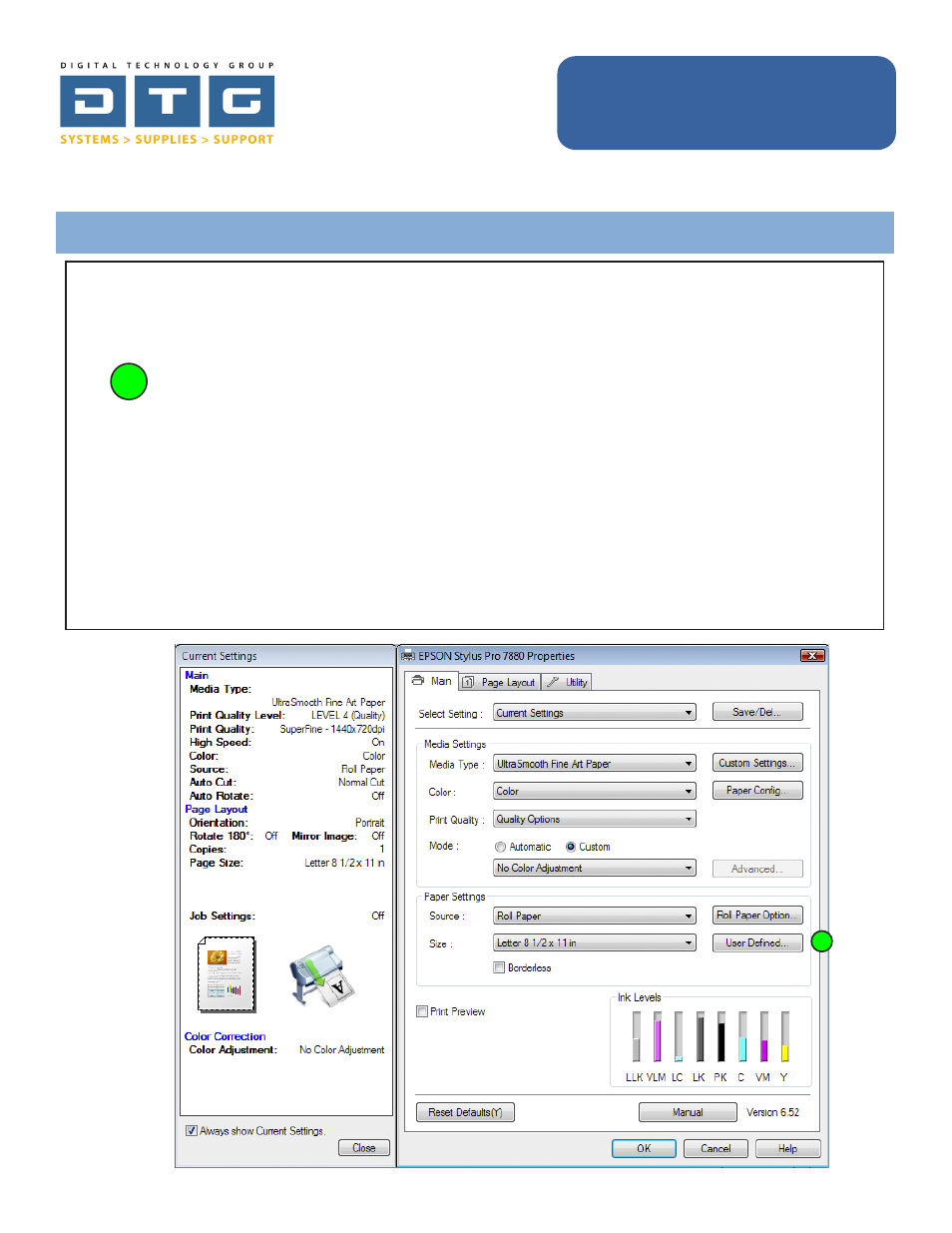Click the User Defined button
This screenshot has width=952, height=1233.
[x=757, y=942]
